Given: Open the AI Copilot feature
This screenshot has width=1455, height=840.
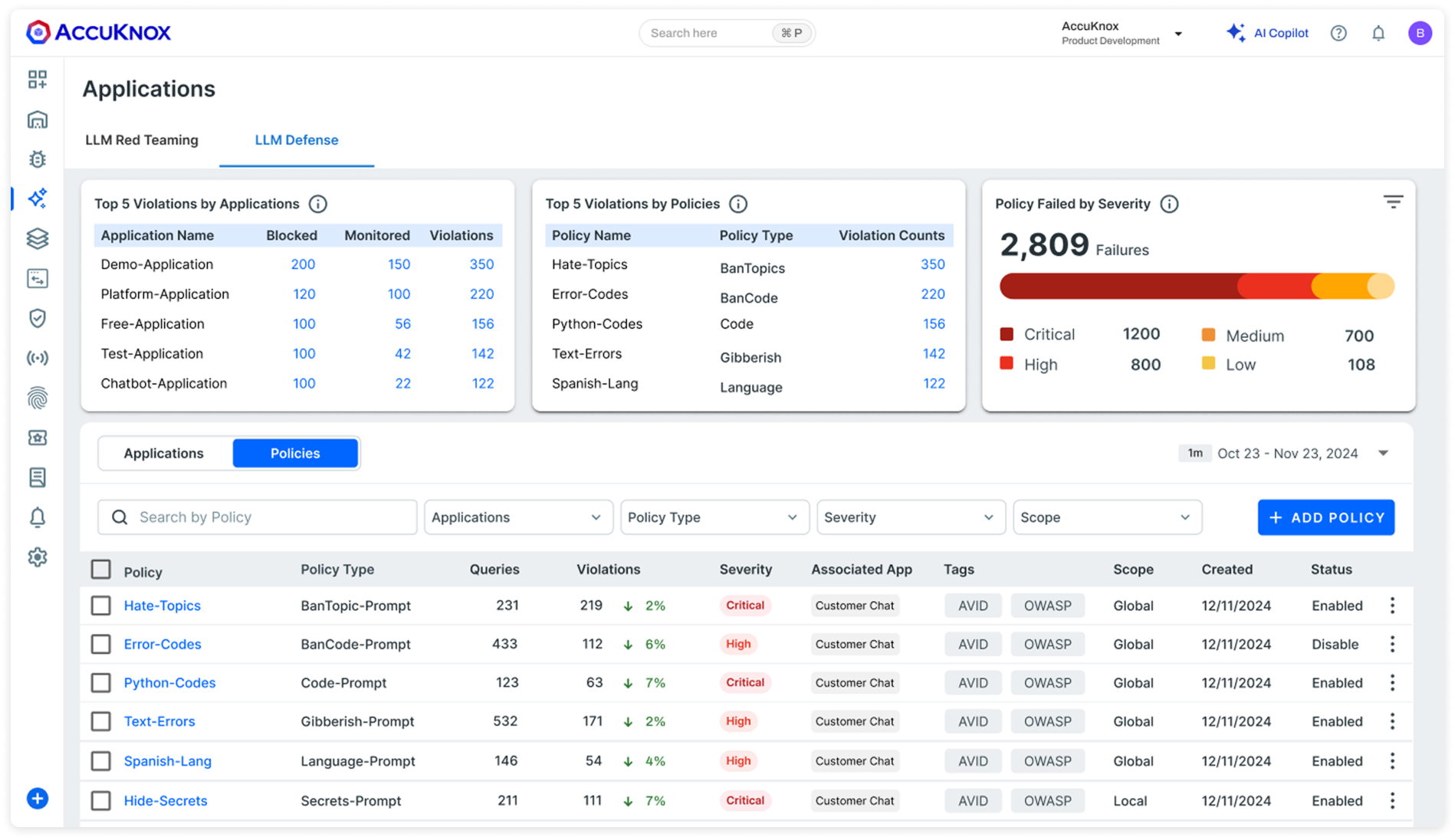Looking at the screenshot, I should [1268, 33].
